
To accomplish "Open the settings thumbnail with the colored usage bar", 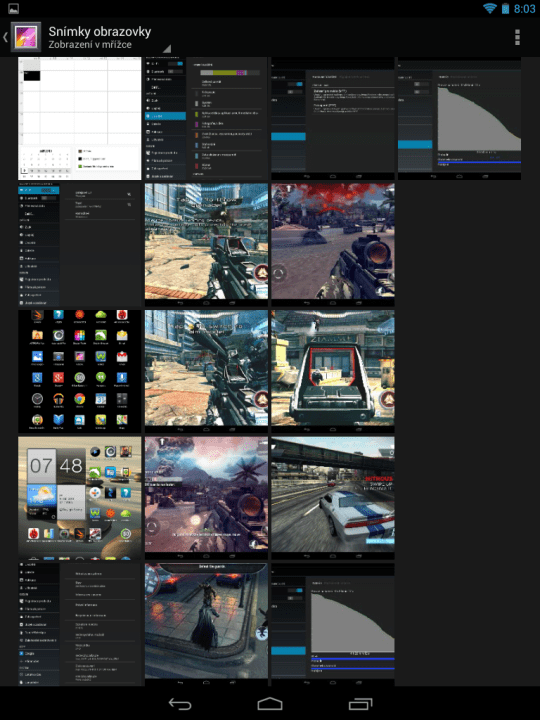I will click(x=206, y=118).
